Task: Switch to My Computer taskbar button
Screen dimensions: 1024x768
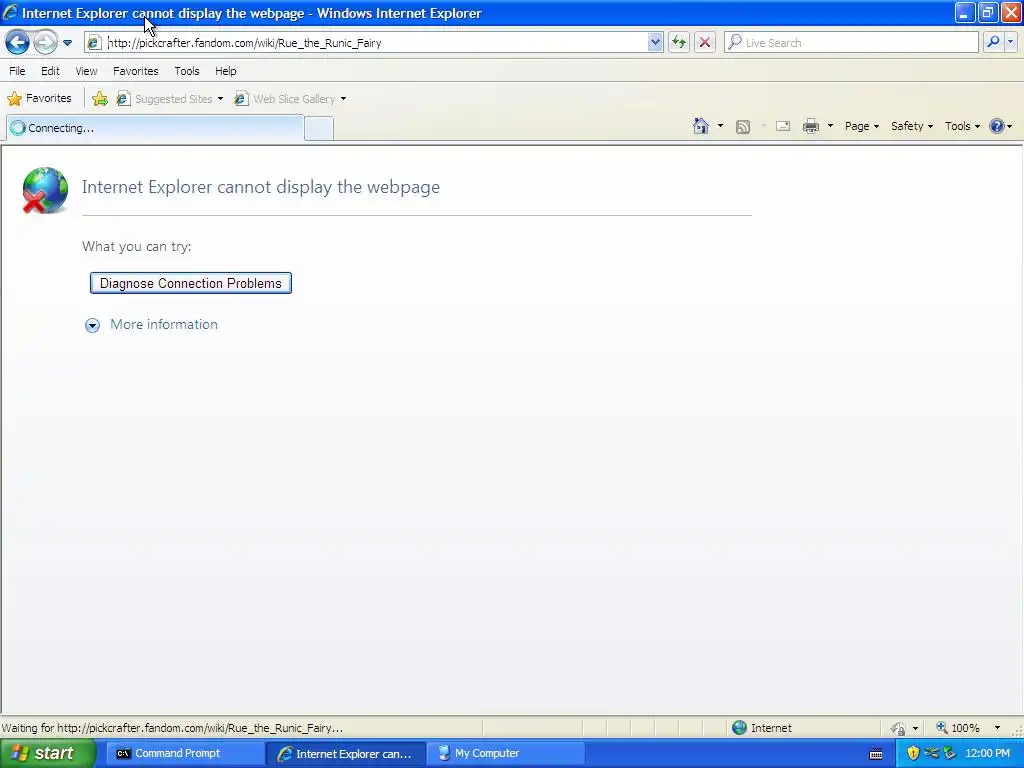Action: pos(505,754)
